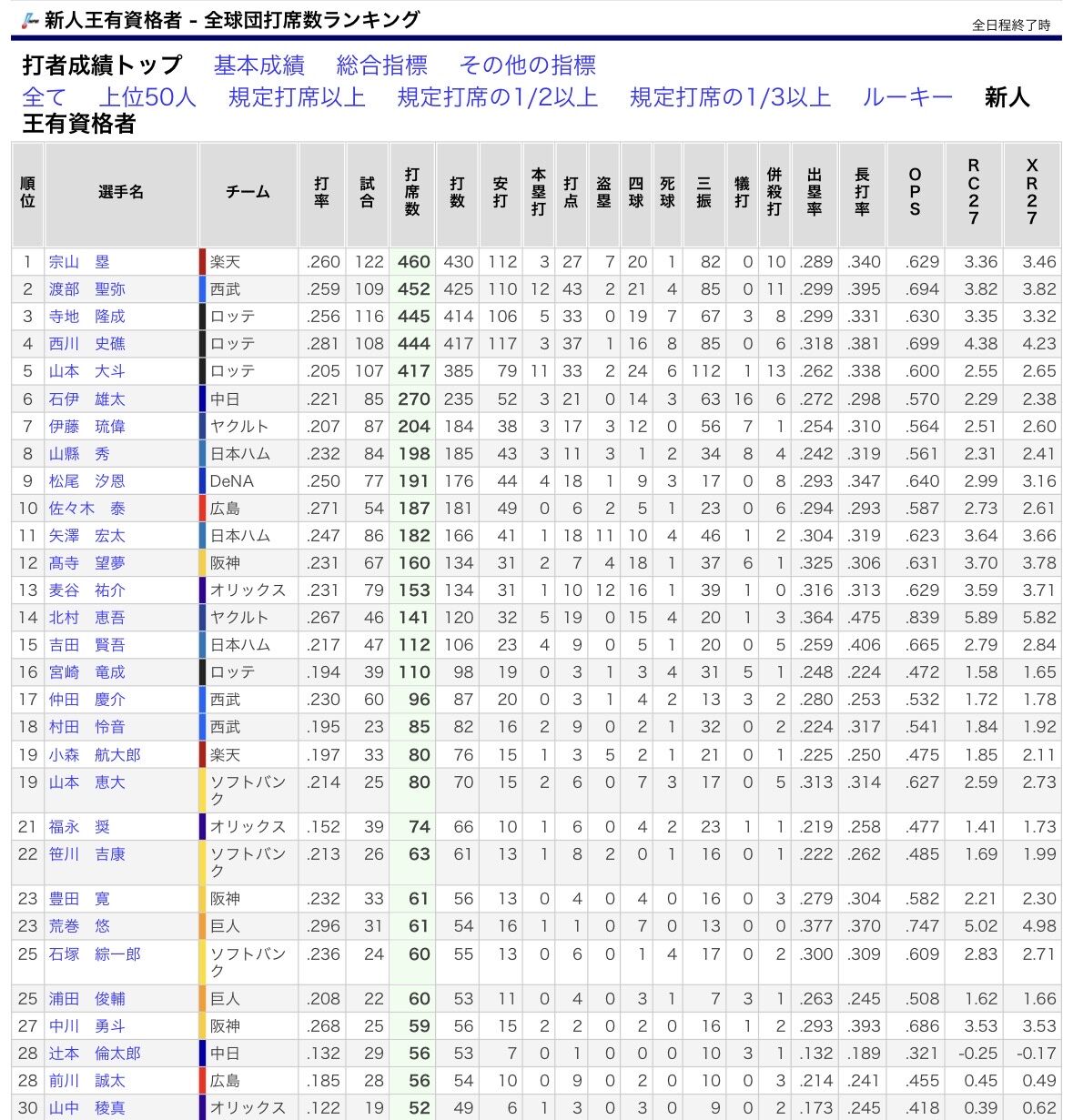Switch to 総合指標 tab
Screen dimensions: 1073x1120
point(382,66)
